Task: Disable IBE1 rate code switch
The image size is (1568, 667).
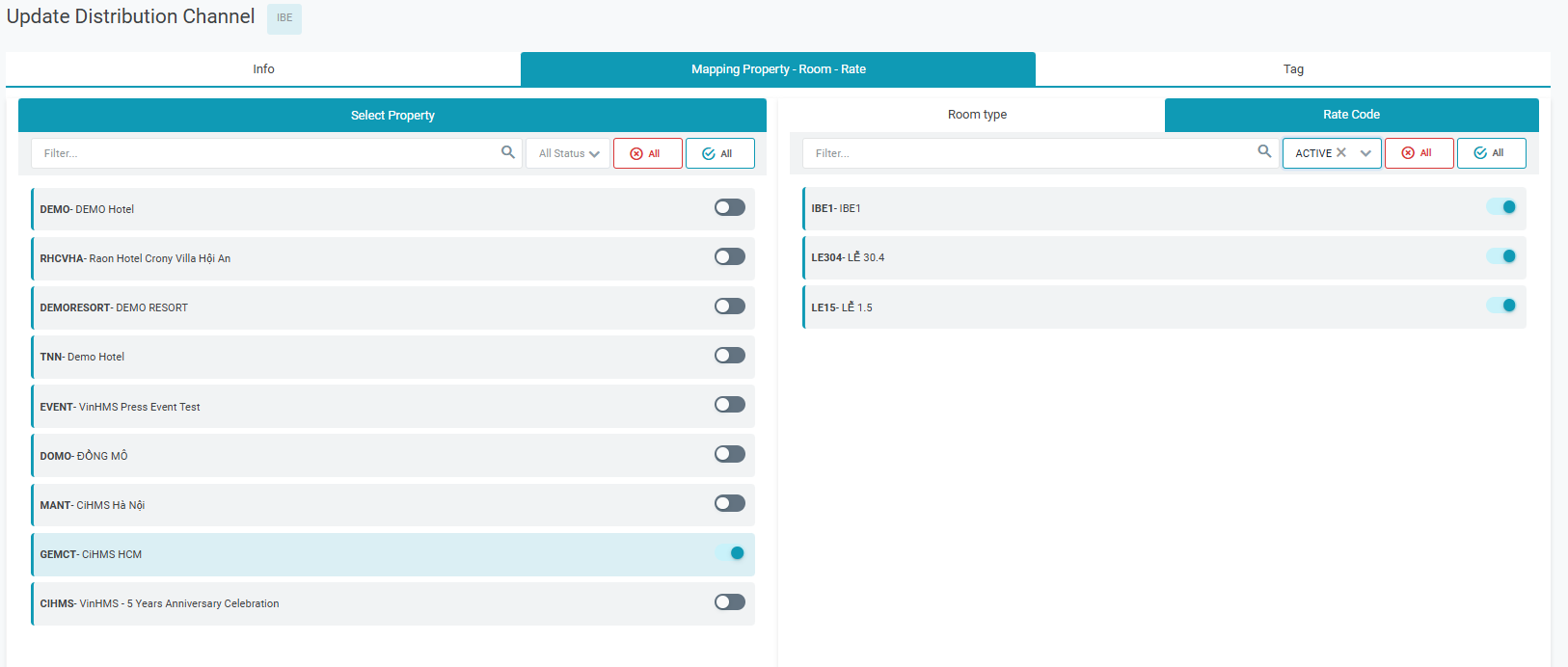Action: tap(1501, 206)
